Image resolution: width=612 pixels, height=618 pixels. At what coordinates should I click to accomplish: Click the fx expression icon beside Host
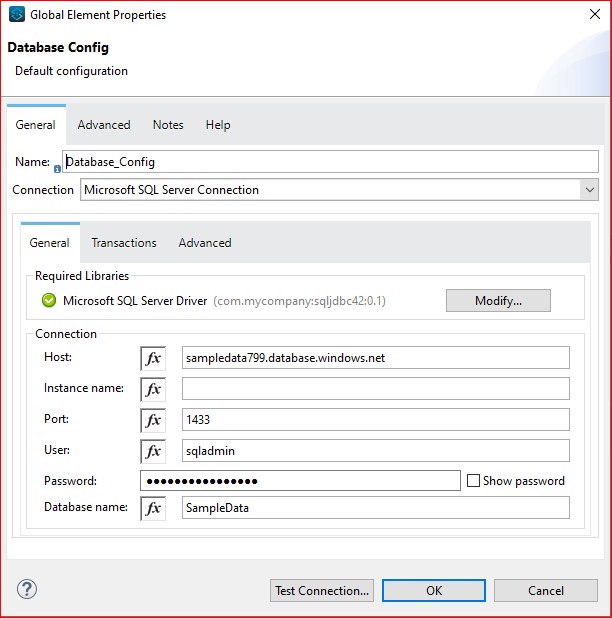click(153, 358)
